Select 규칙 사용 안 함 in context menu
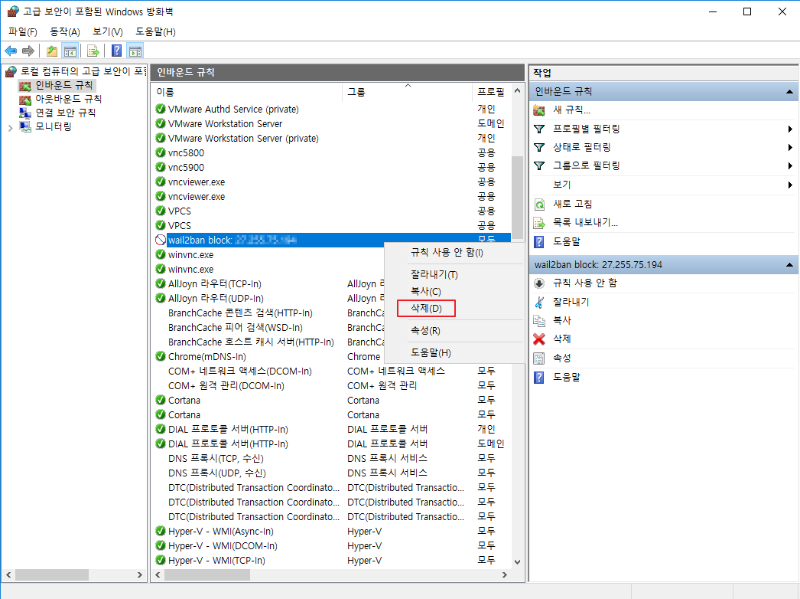This screenshot has height=599, width=800. pos(447,252)
